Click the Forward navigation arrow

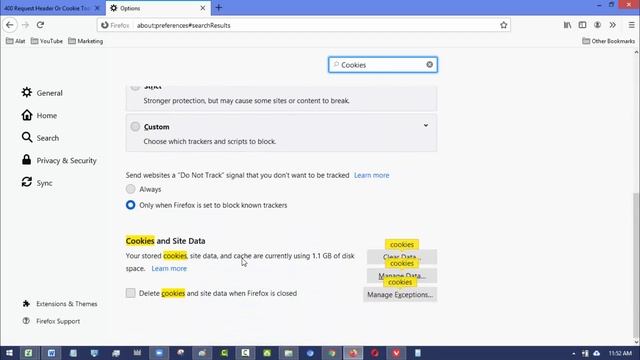click(25, 25)
